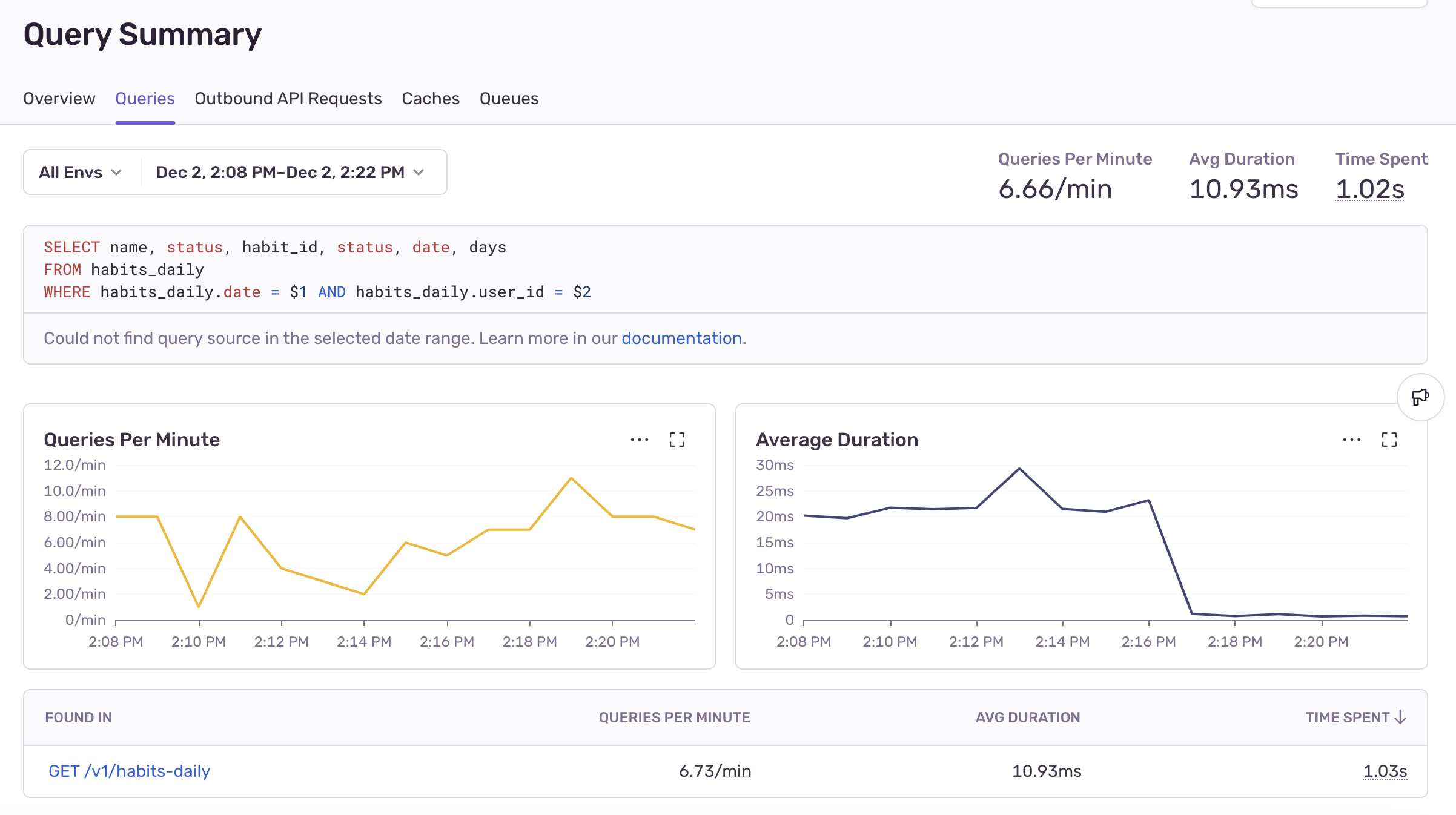Open the documentation link
This screenshot has height=815, width=1456.
[x=681, y=338]
